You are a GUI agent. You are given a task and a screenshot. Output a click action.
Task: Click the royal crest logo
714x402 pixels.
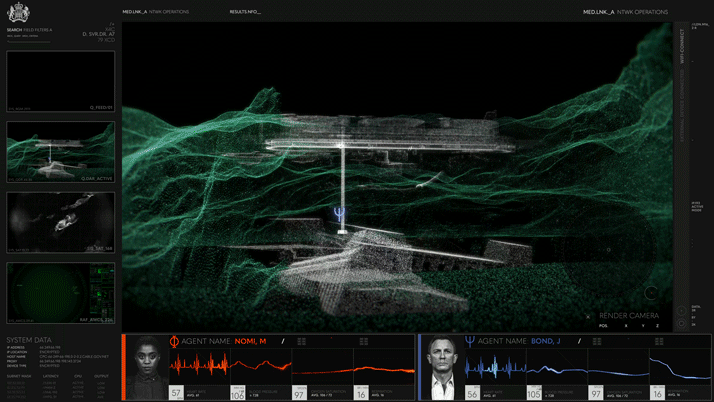tap(20, 12)
